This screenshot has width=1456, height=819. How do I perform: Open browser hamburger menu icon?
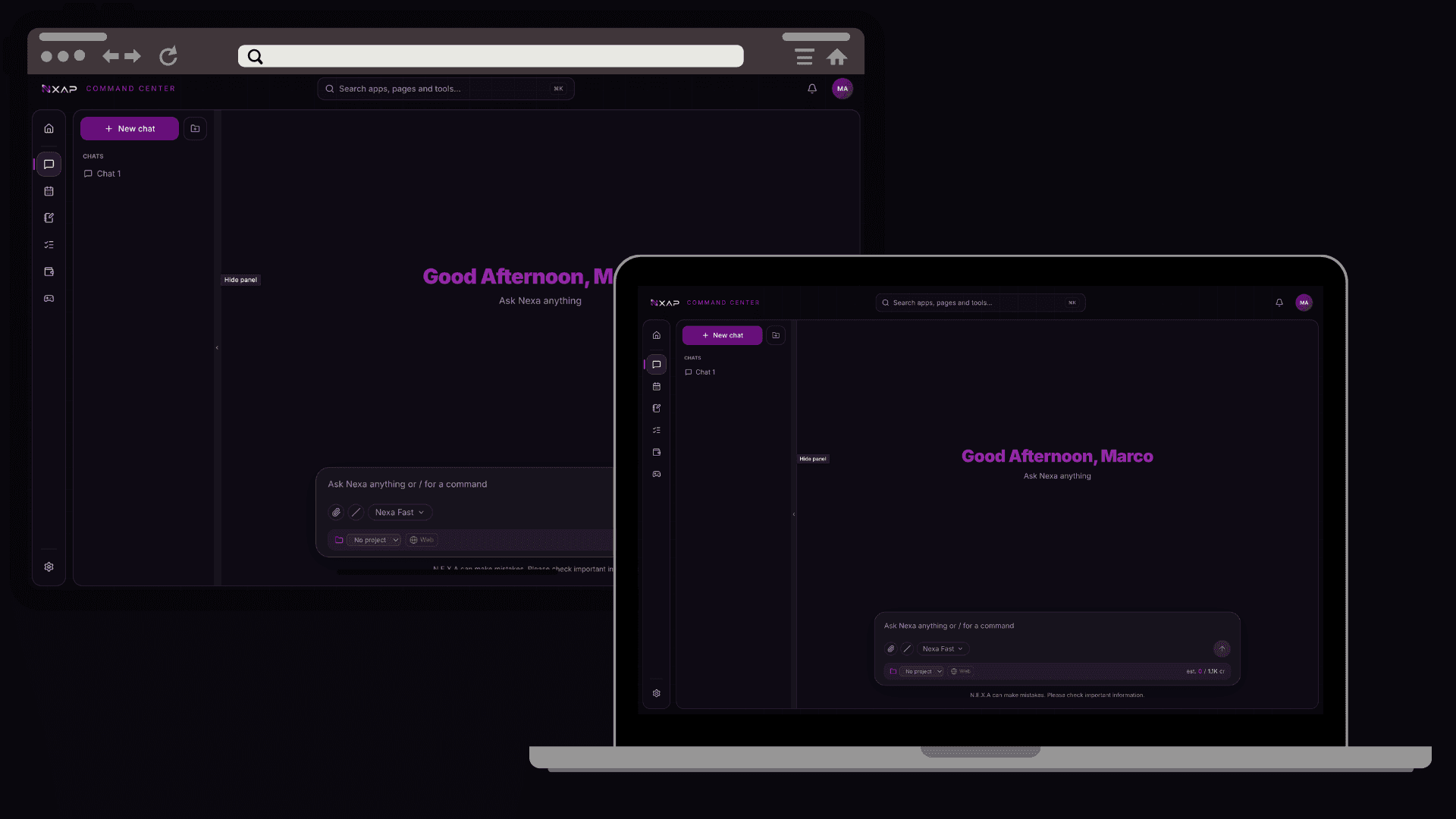point(805,57)
